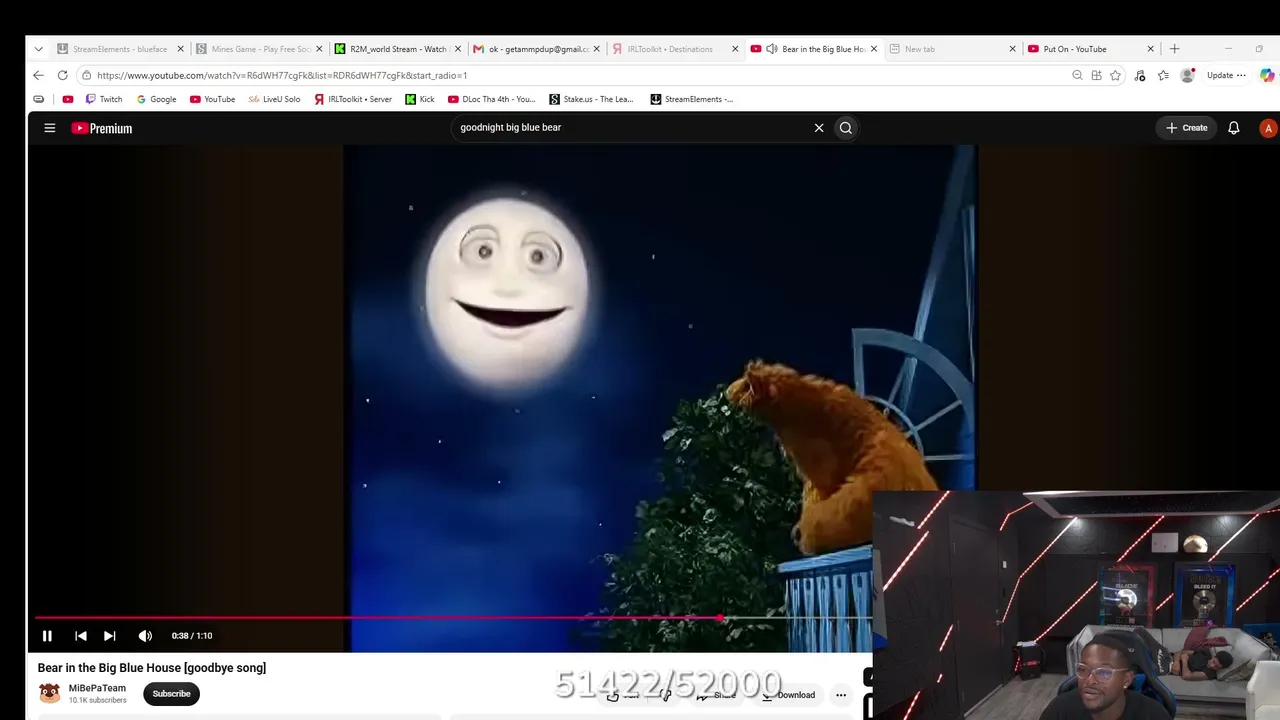Subscribe to MiBePaTeam channel
Screen dimensions: 1280x720
171,694
